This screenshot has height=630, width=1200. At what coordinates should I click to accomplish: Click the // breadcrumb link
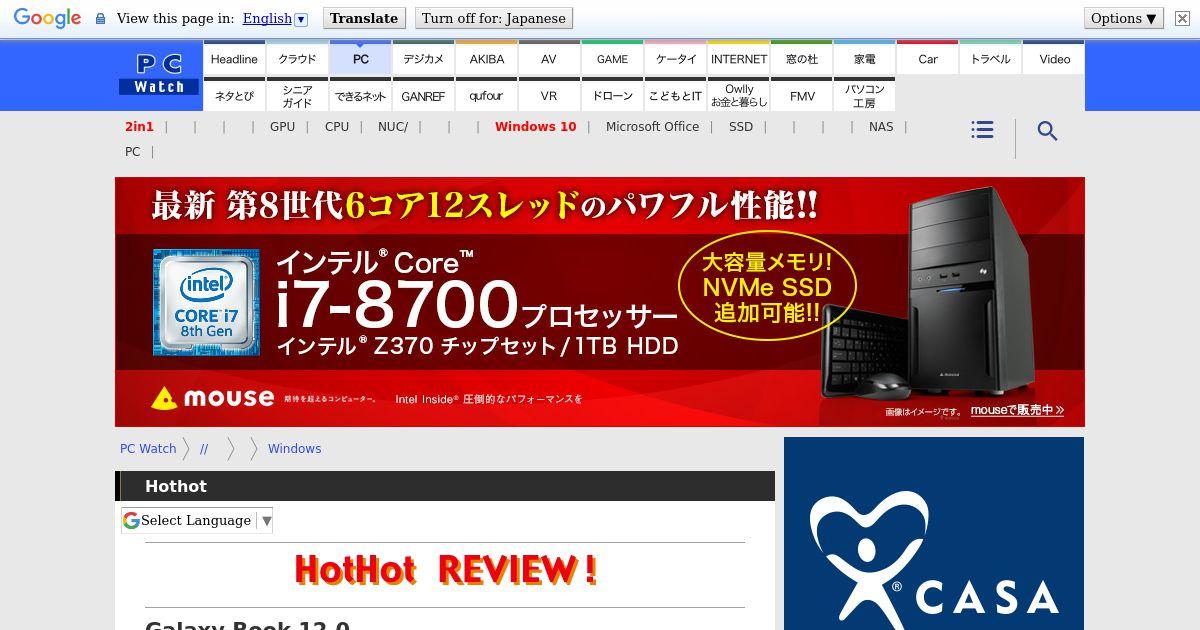click(x=204, y=448)
